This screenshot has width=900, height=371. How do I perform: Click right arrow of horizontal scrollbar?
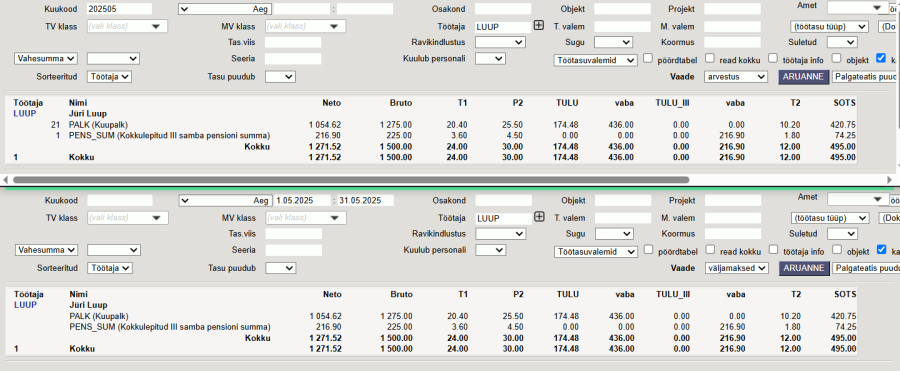coord(889,180)
